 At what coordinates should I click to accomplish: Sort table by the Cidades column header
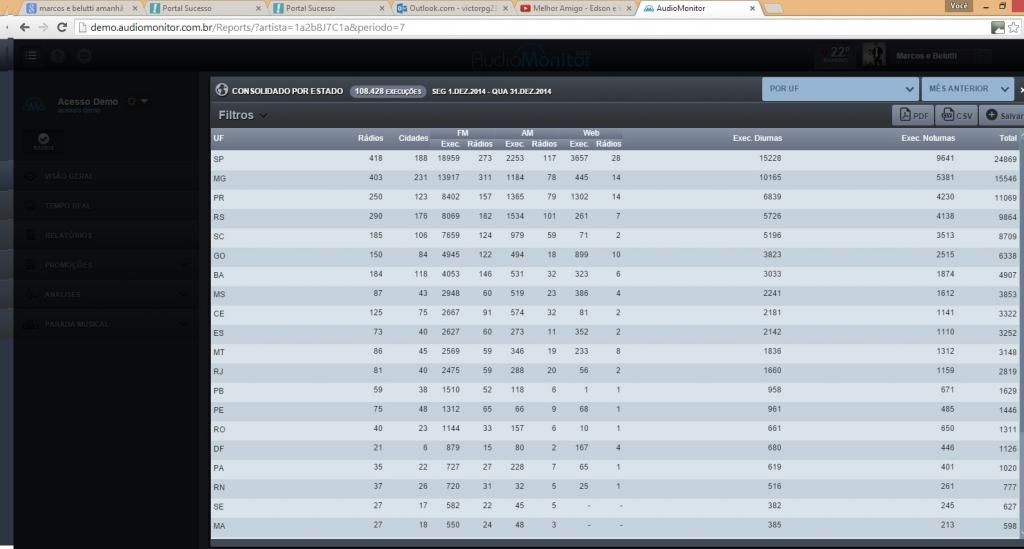(x=413, y=138)
